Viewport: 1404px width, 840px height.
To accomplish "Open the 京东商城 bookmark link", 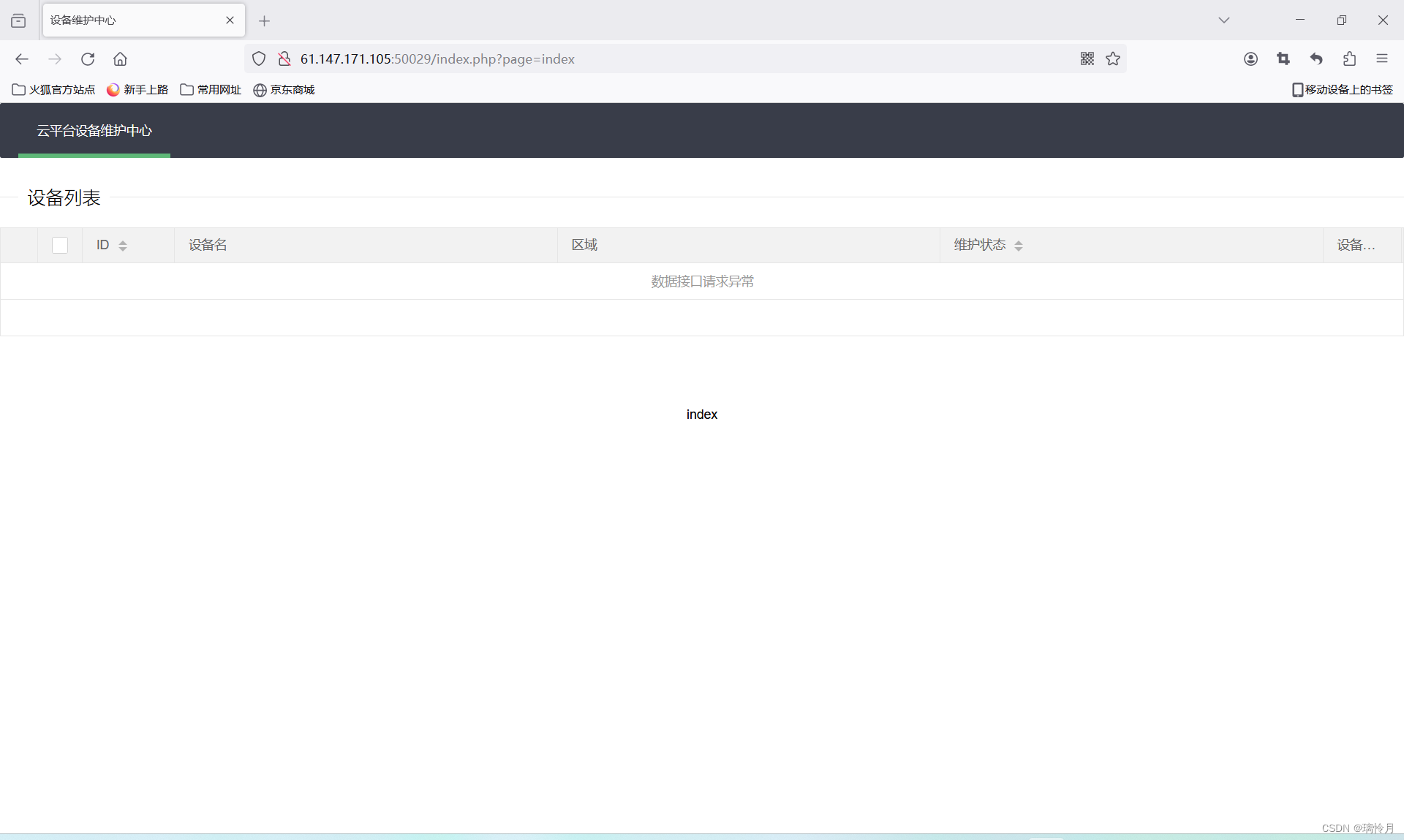I will (284, 90).
